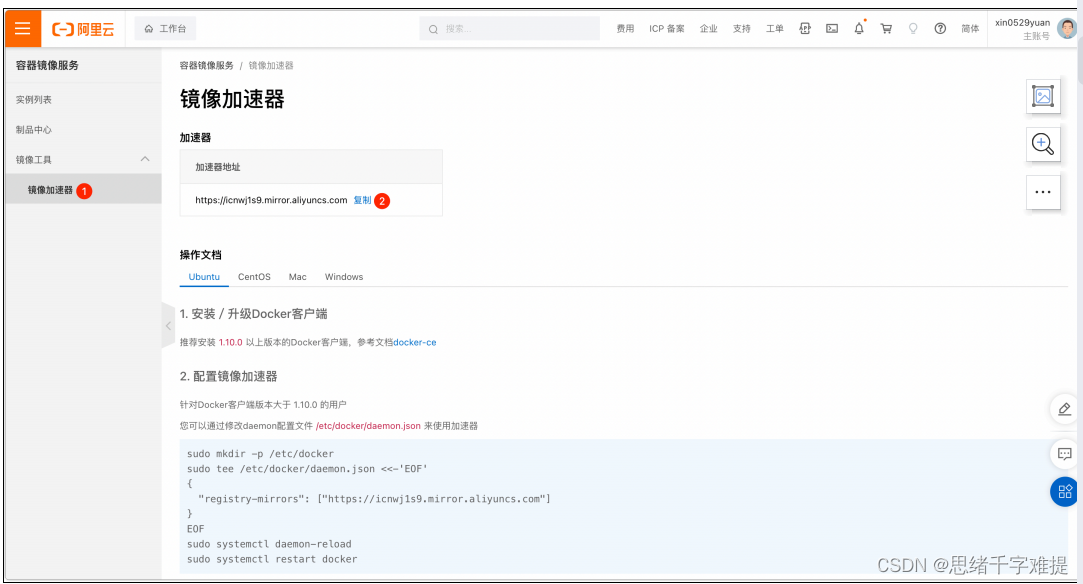Open account name xin0529yuan
The image size is (1083, 584).
[x=1022, y=23]
